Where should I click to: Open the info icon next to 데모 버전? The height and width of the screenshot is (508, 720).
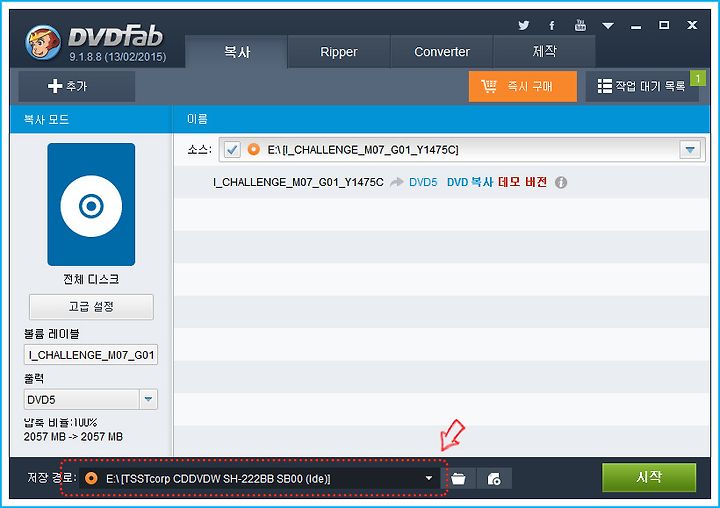pyautogui.click(x=561, y=183)
